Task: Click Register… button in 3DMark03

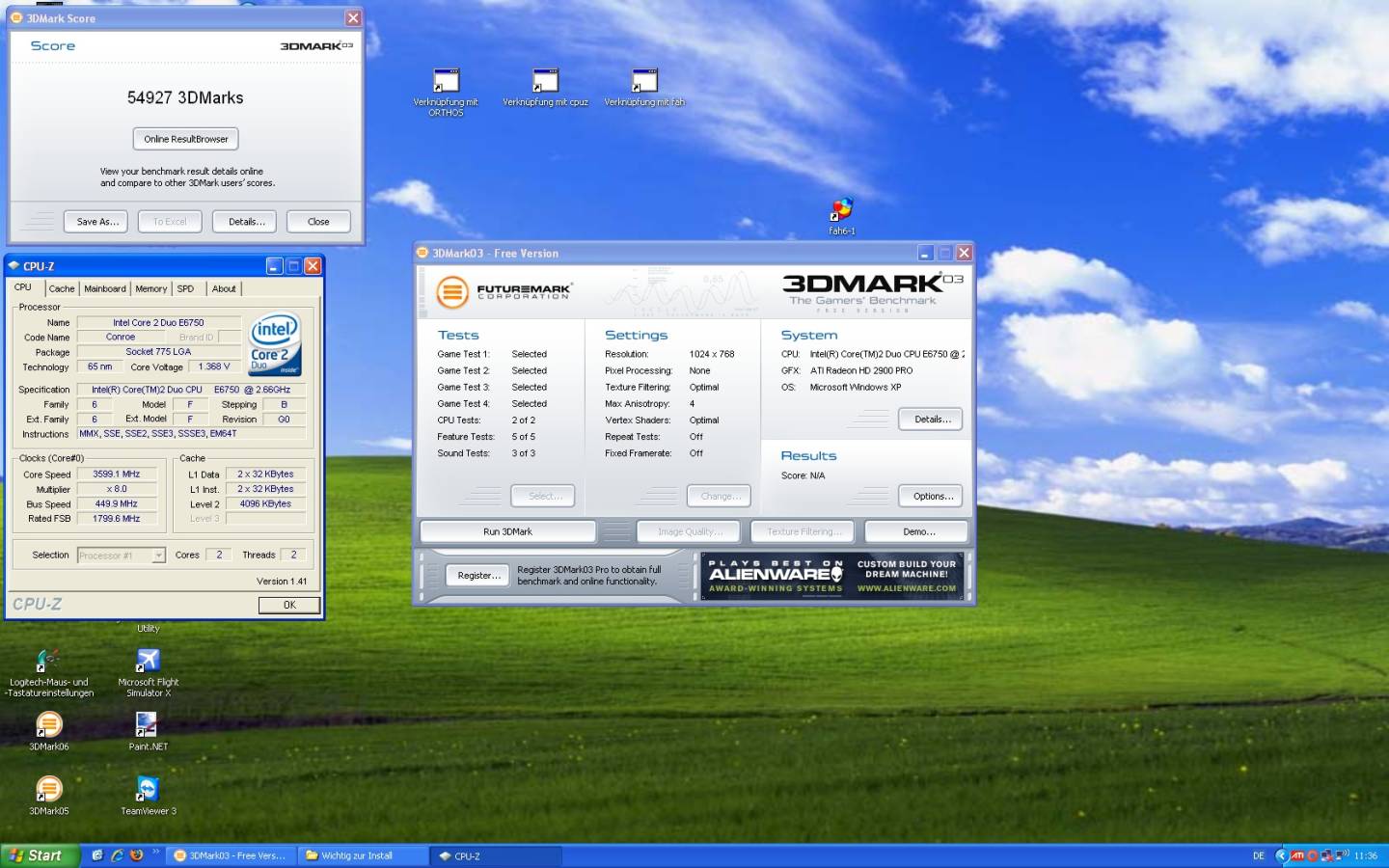Action: (x=479, y=576)
